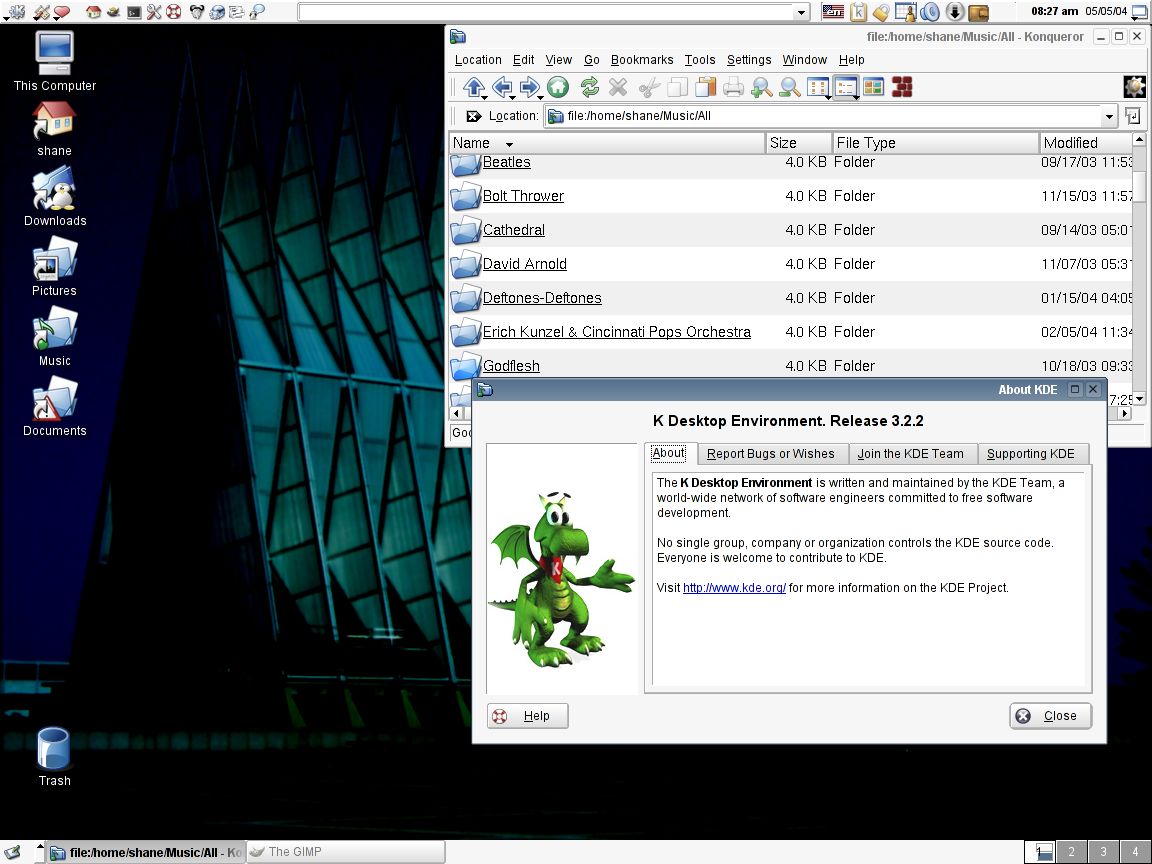The width and height of the screenshot is (1152, 864).
Task: Select the About tab in About KDE
Action: [668, 453]
